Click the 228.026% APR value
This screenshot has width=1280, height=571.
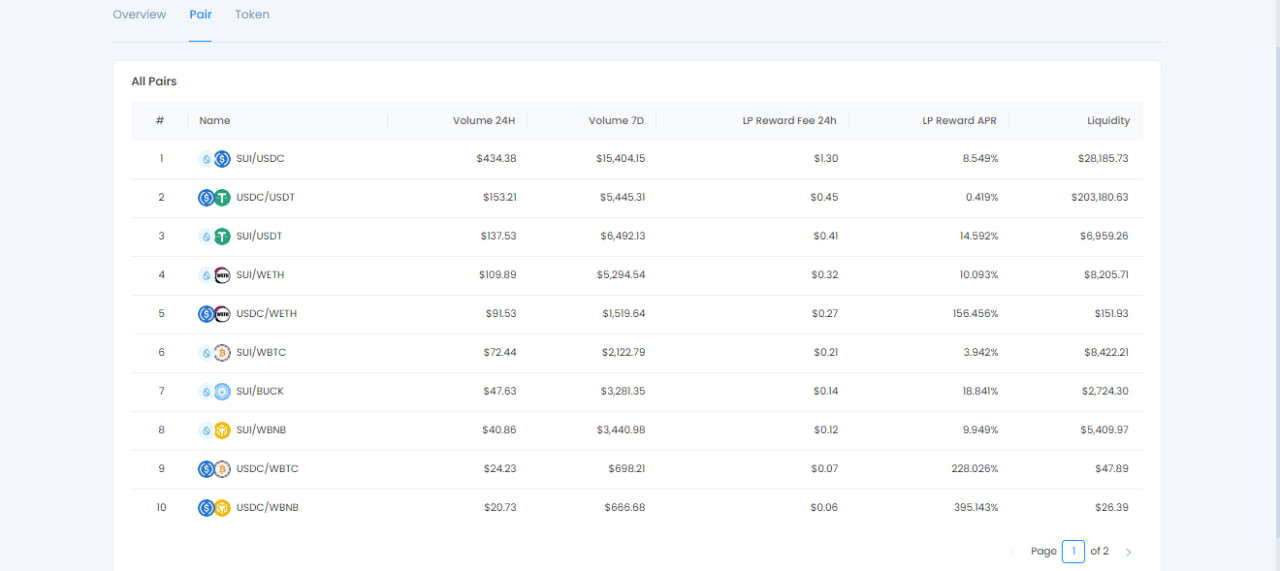(974, 469)
